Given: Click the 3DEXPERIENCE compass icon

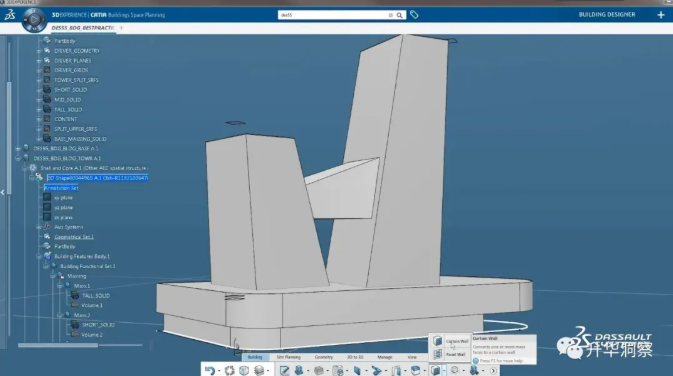Looking at the screenshot, I should coord(34,19).
